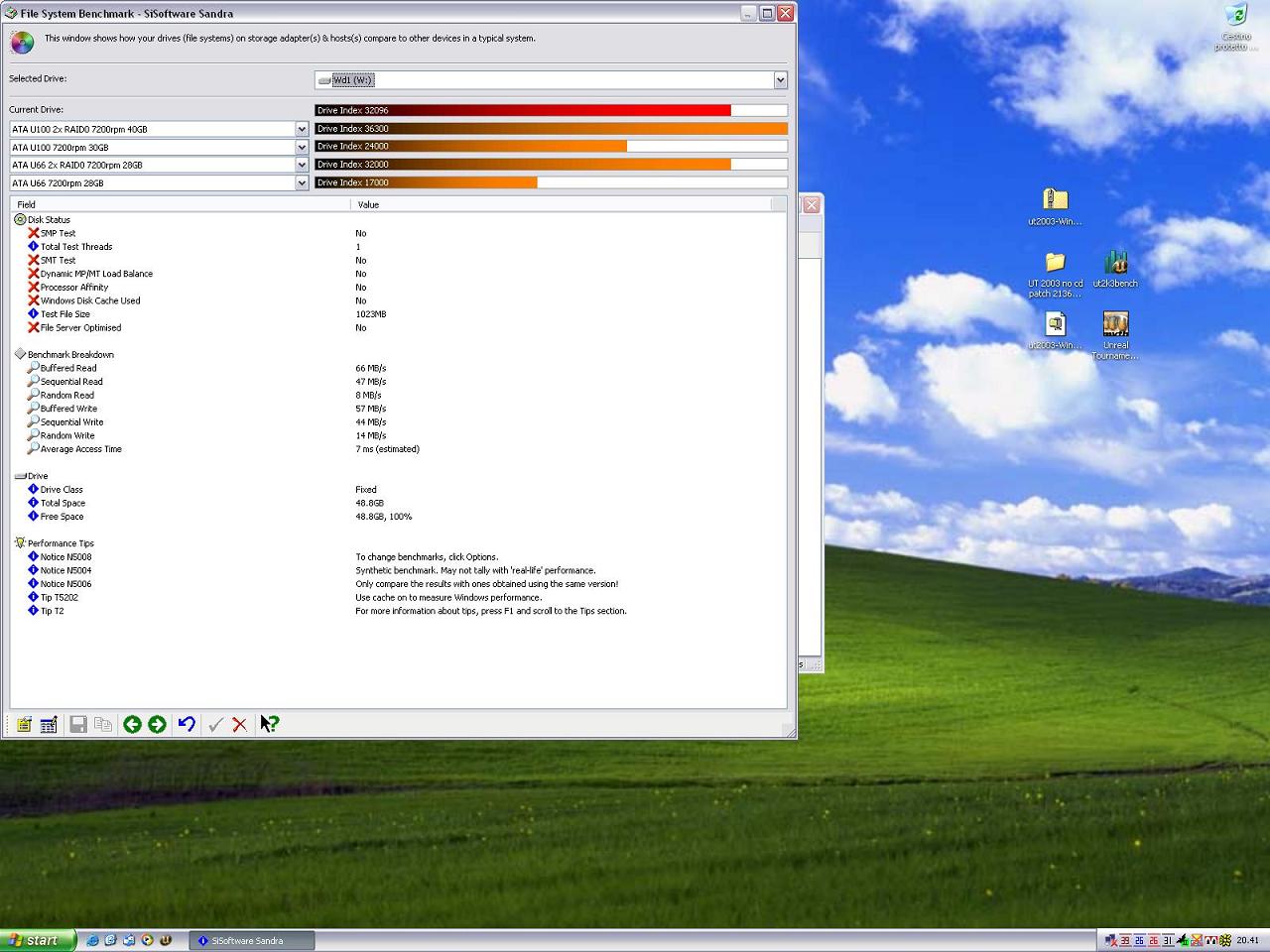Open the ATA U66 2x RAID0 28GB dropdown
Screen dimensions: 1270x952
pos(302,165)
